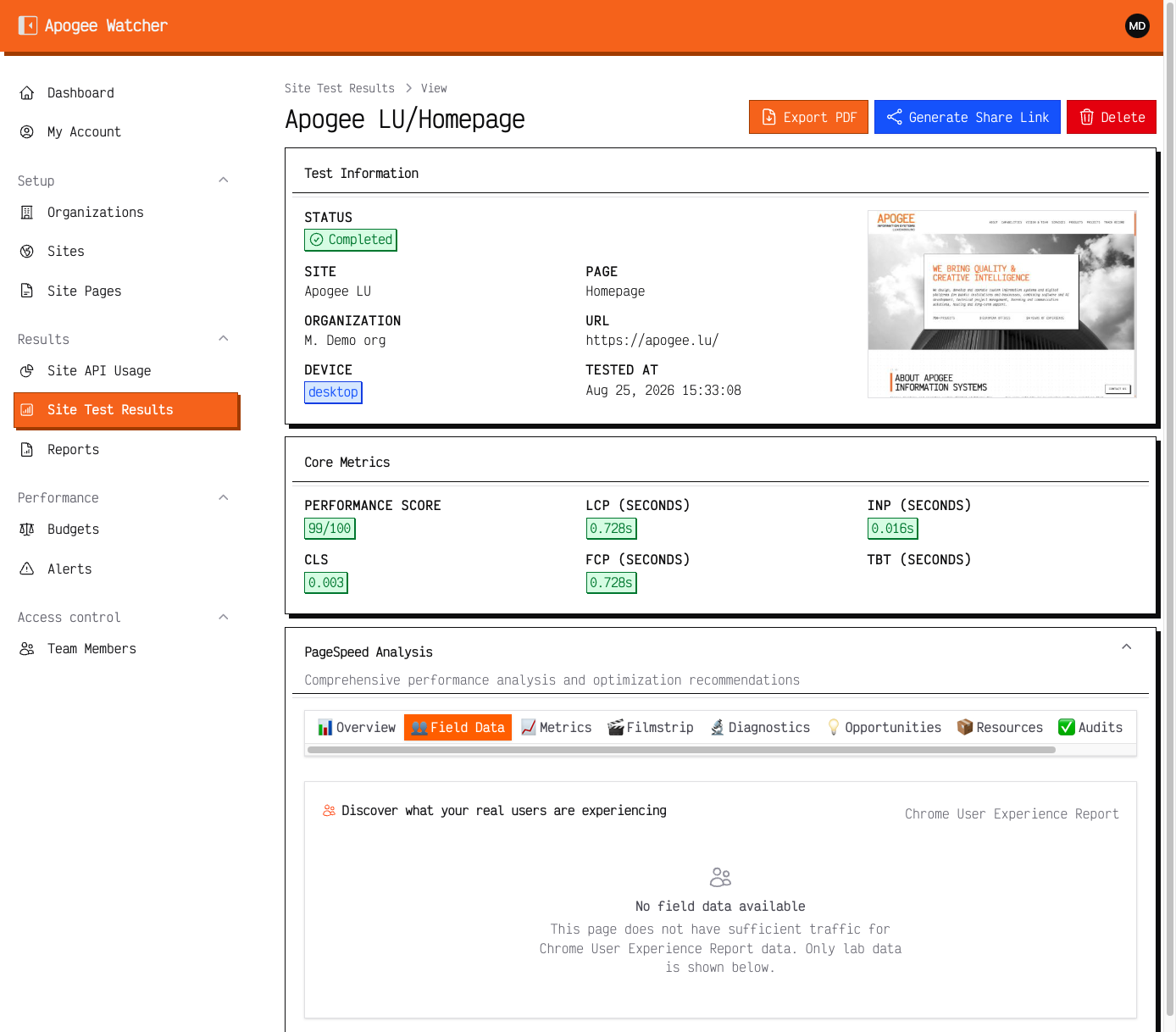Switch to the Resources tab
The image size is (1176, 1032).
coord(1000,727)
